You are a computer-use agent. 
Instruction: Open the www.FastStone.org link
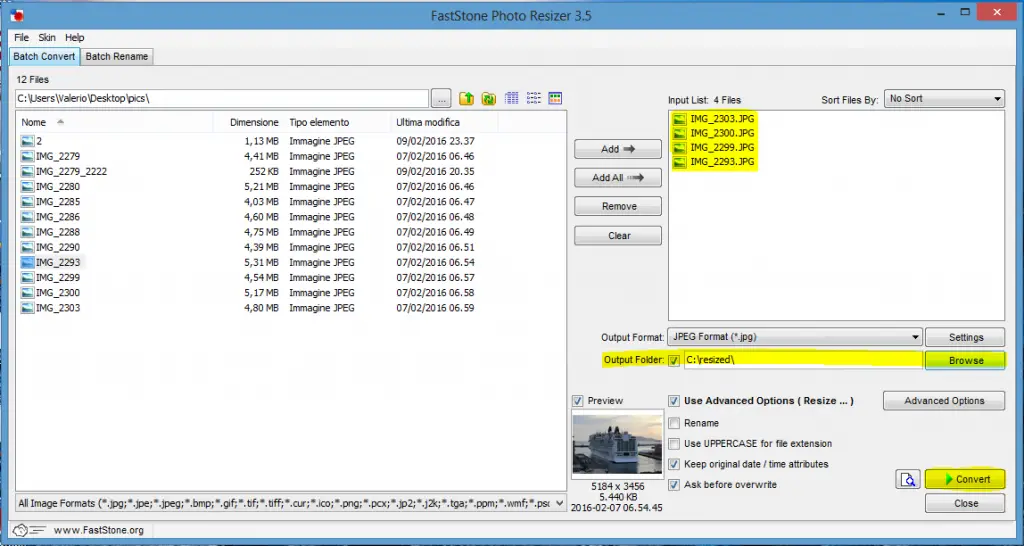click(99, 530)
